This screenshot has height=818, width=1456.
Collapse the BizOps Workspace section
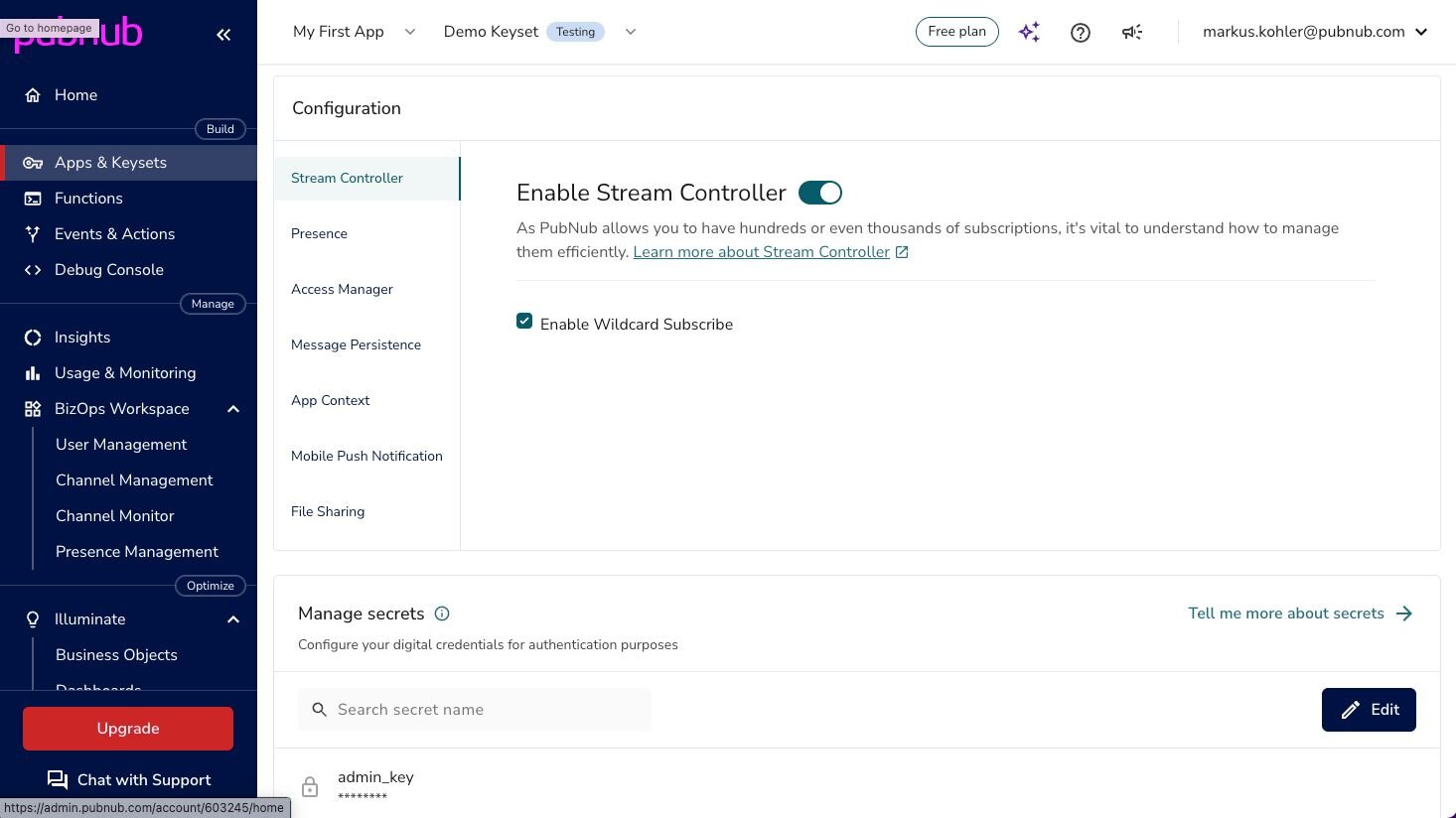233,408
